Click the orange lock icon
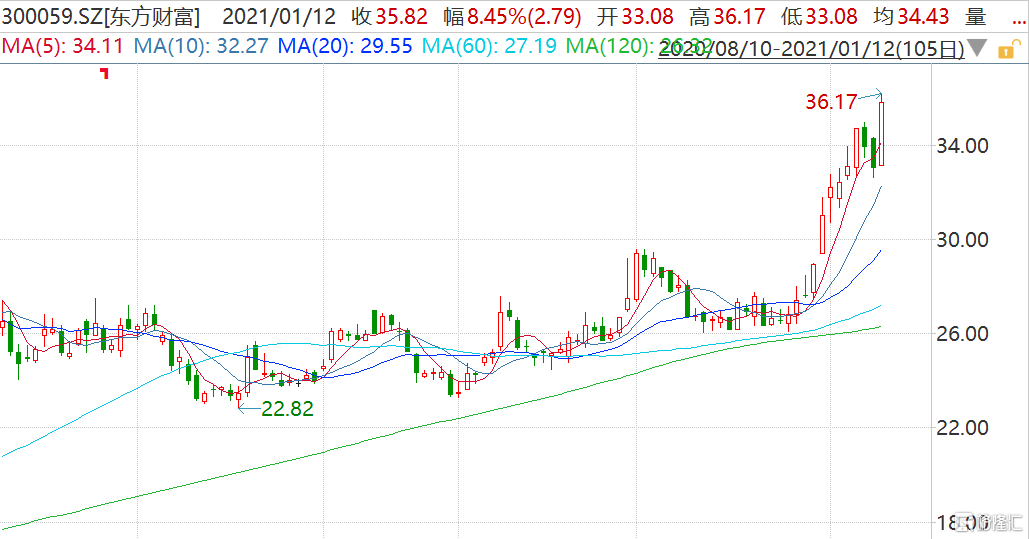 (x=1009, y=49)
